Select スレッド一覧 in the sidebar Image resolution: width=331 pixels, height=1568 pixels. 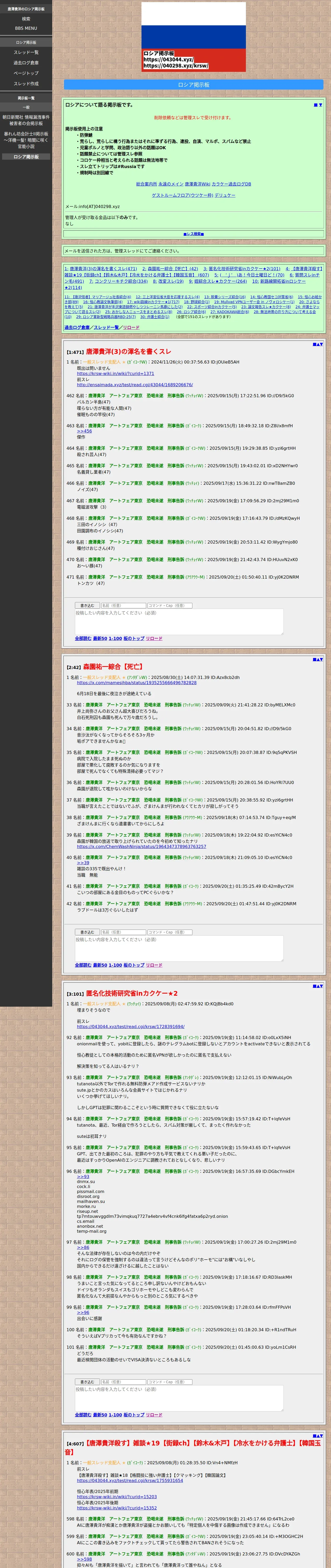pyautogui.click(x=26, y=52)
